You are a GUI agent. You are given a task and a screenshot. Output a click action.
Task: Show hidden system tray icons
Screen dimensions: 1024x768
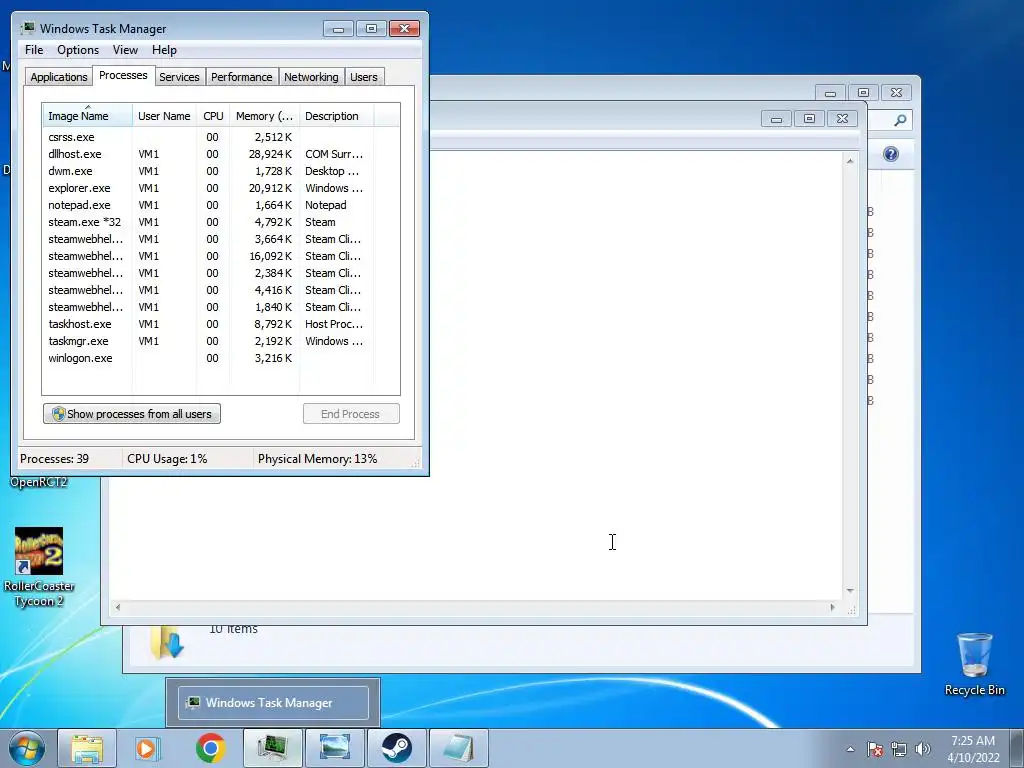tap(850, 749)
